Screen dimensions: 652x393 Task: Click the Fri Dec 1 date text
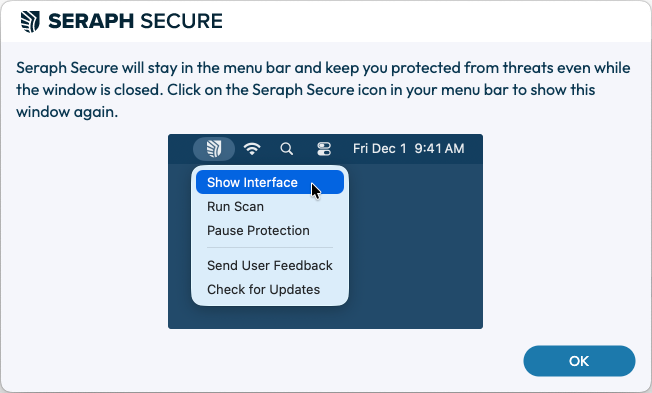tap(379, 148)
